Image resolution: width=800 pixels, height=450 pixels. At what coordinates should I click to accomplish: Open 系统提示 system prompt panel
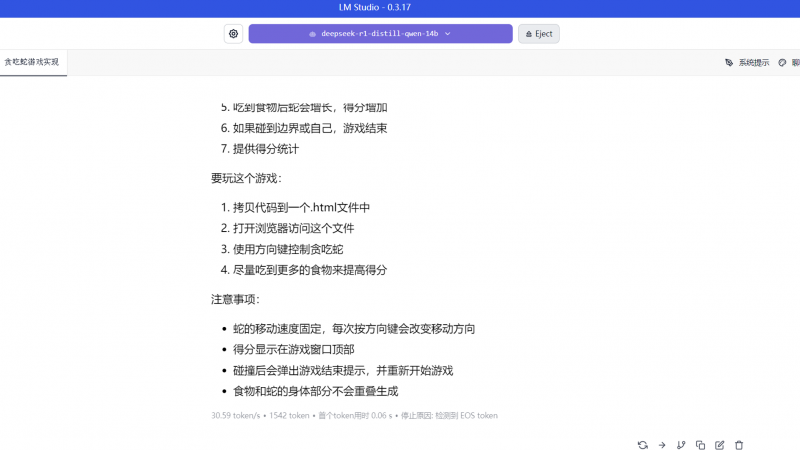[754, 62]
